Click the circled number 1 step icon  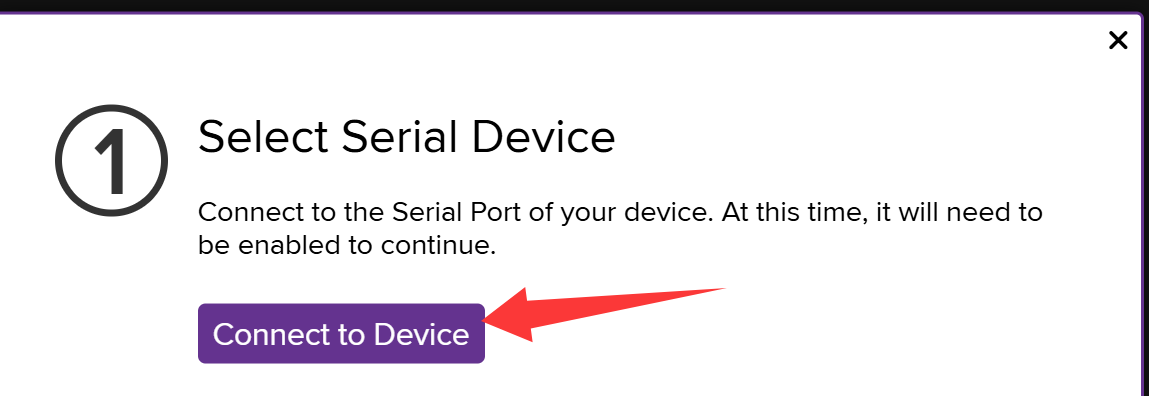(111, 161)
